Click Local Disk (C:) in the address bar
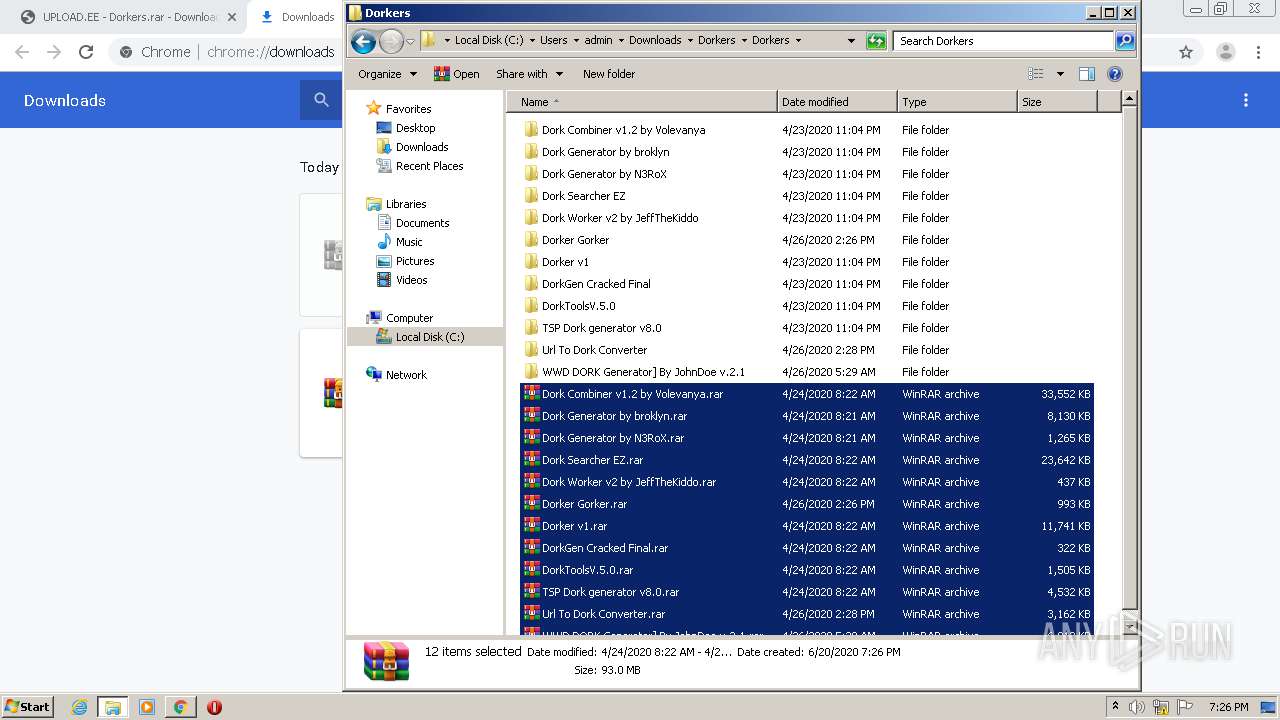 click(489, 41)
